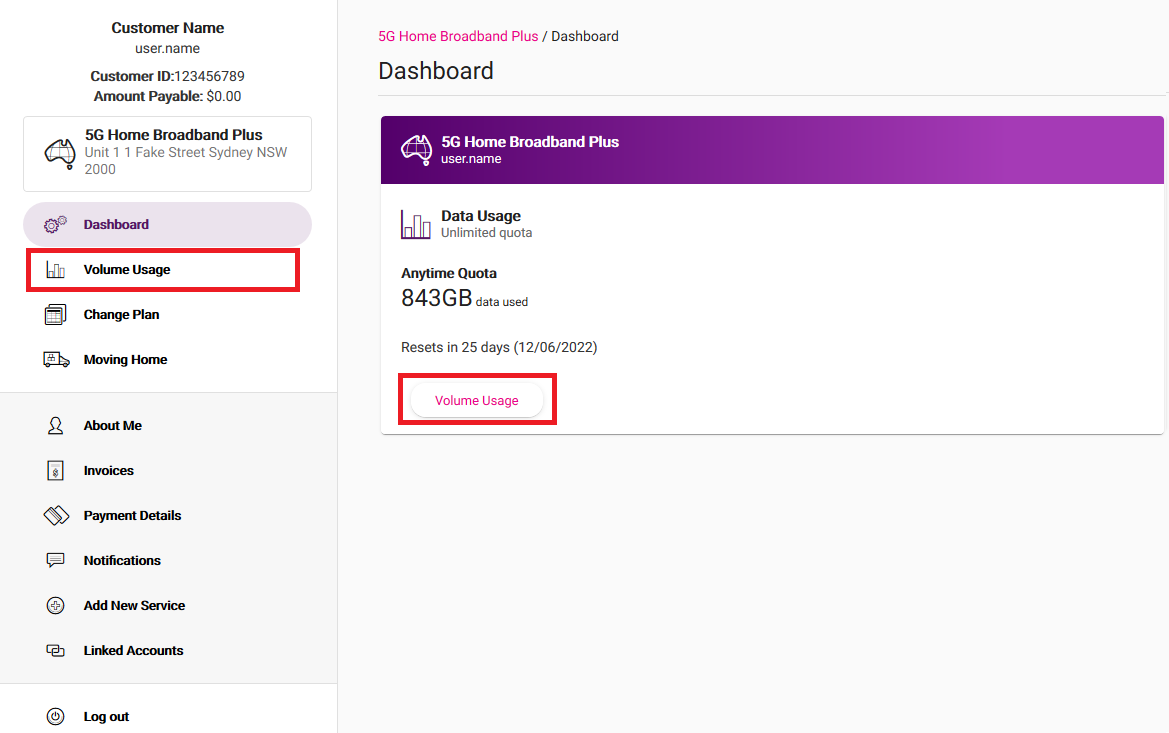Follow the 5G Home Broadband Plus breadcrumb link
1169x733 pixels.
[458, 37]
